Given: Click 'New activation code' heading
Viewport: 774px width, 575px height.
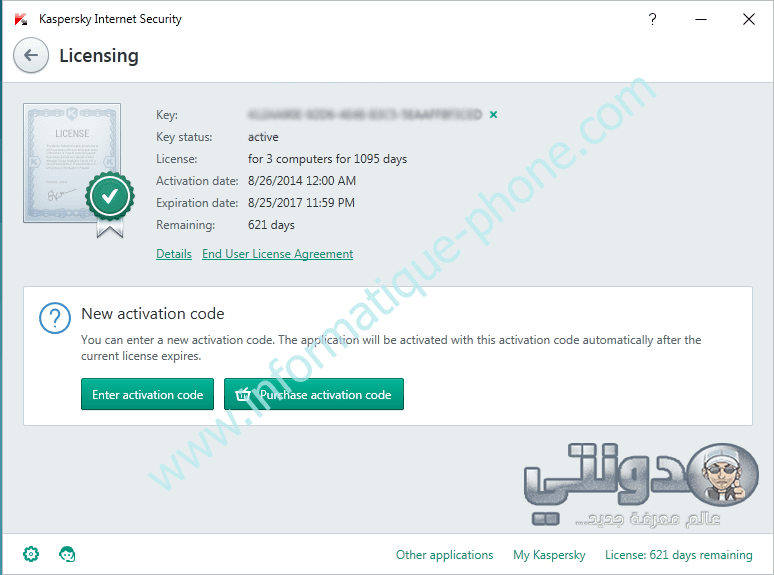Looking at the screenshot, I should (153, 313).
